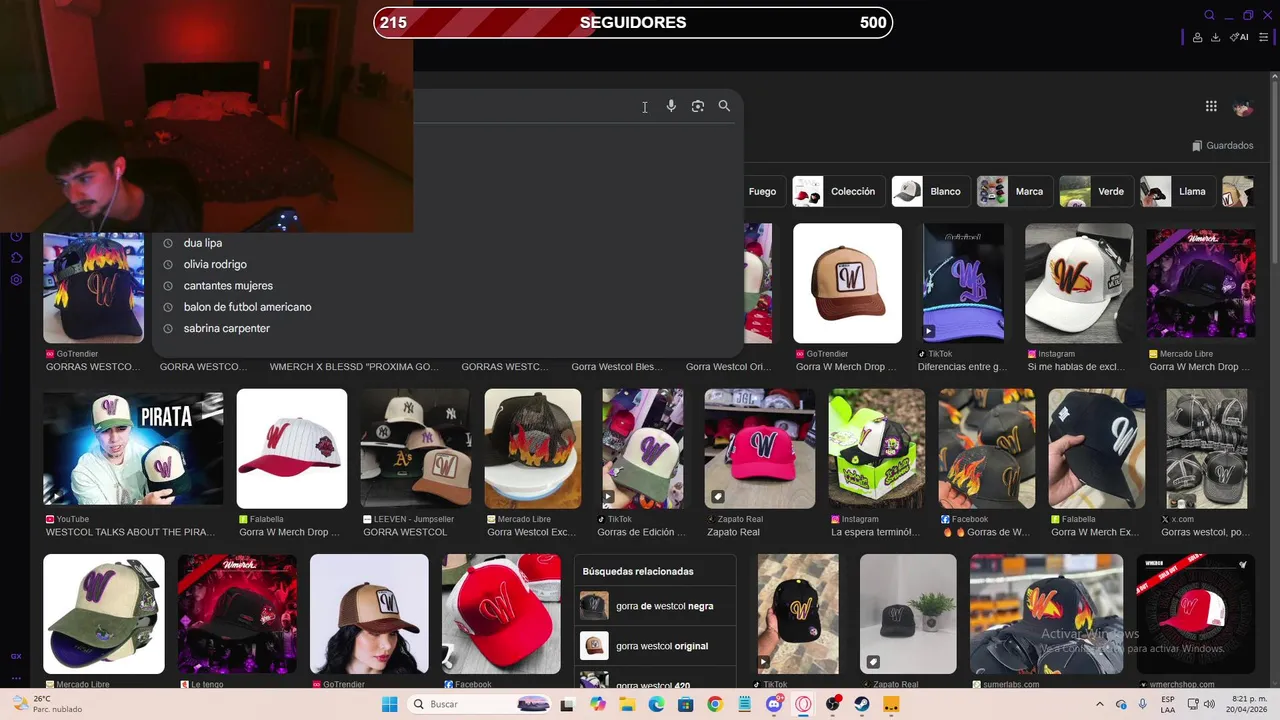Show hidden system tray icons

[x=1100, y=705]
